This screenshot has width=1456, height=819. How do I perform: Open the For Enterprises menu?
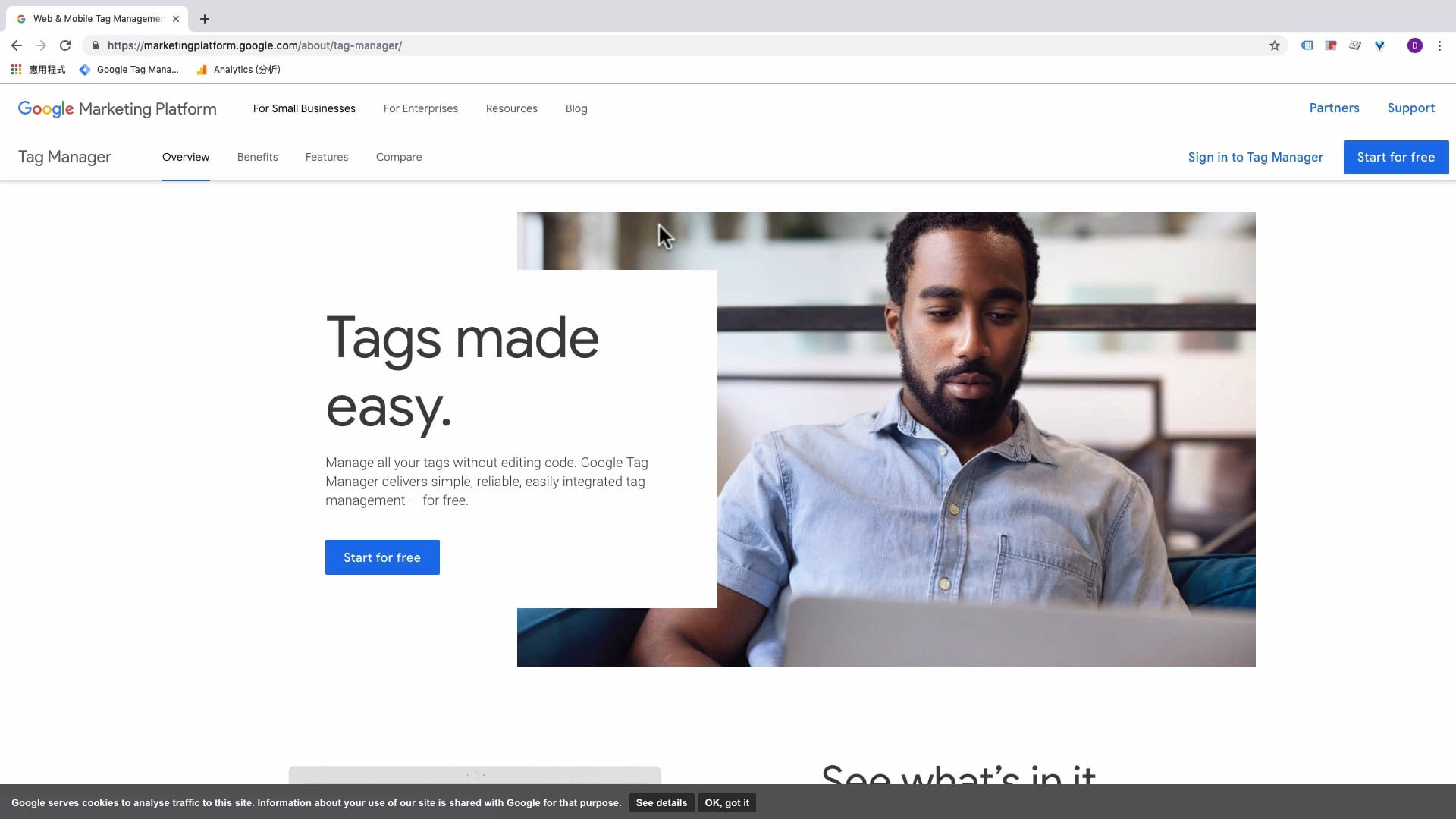point(421,108)
